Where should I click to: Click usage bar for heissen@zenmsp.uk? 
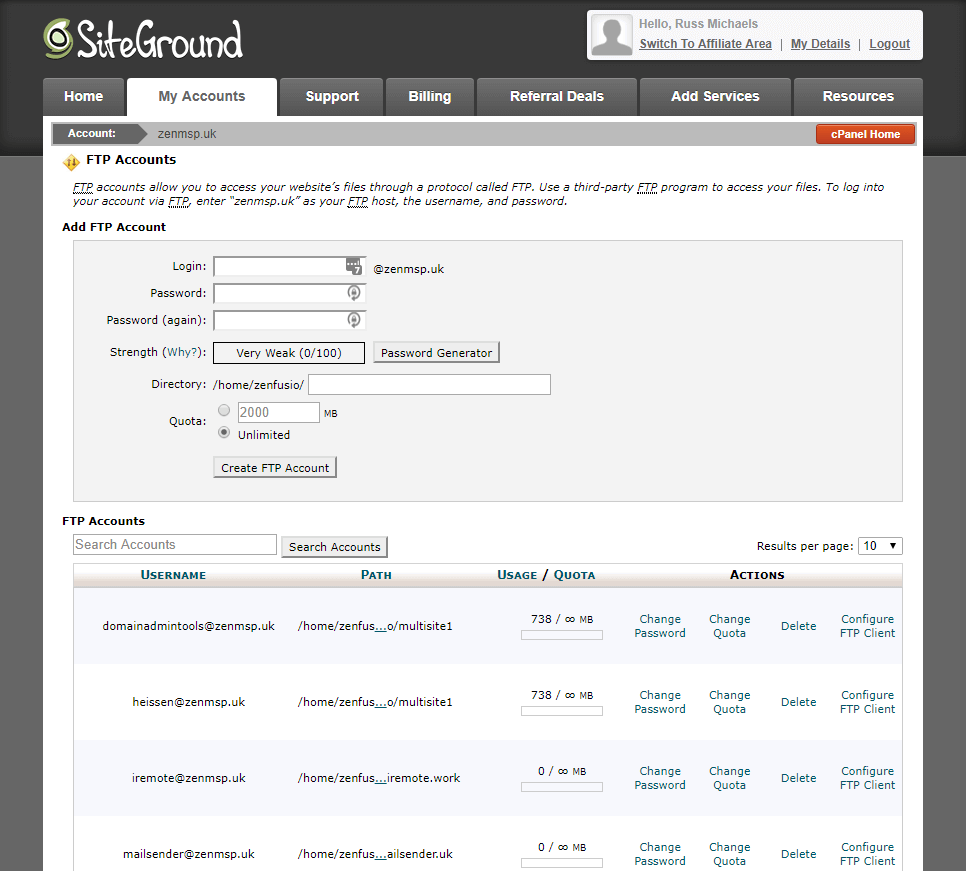click(x=562, y=711)
